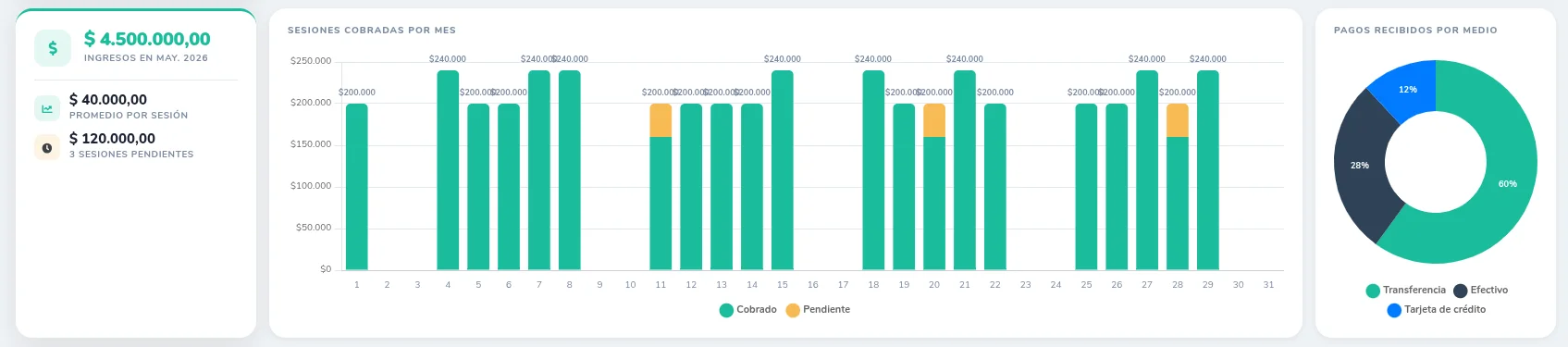Click the orange pending segment on day 20
The image size is (1568, 347).
934,120
